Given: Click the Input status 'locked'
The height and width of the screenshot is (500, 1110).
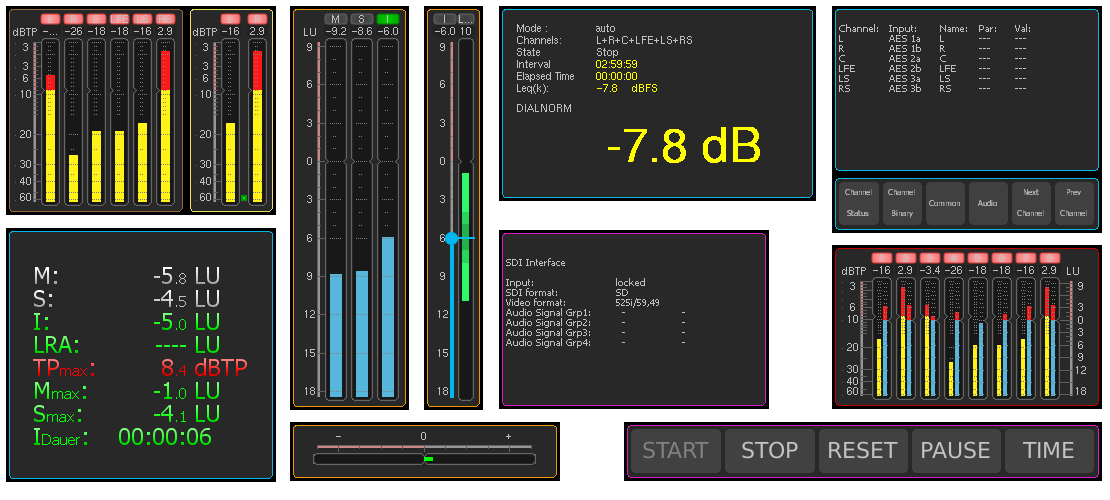Looking at the screenshot, I should point(630,283).
